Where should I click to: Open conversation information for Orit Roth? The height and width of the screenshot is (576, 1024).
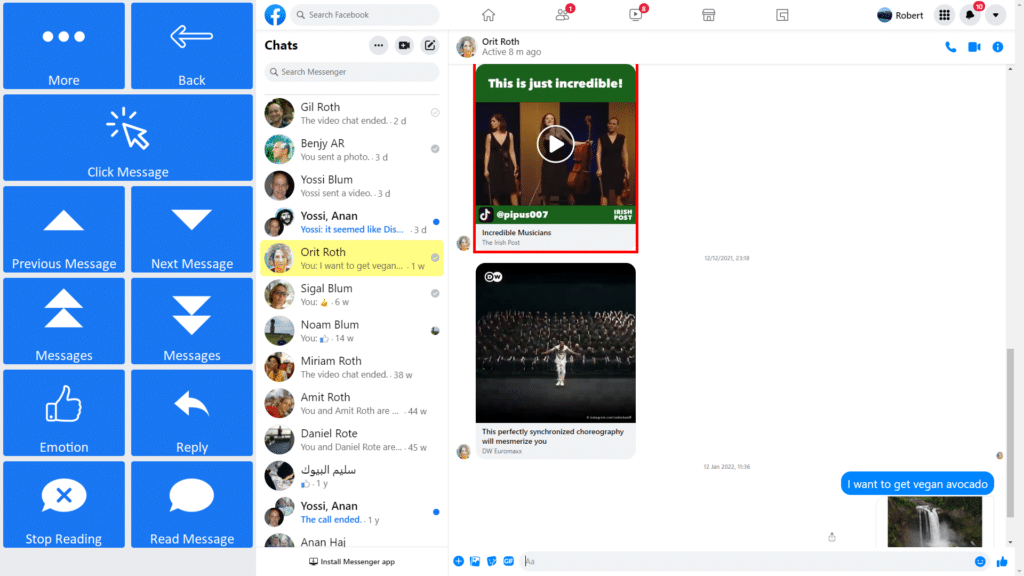click(x=997, y=47)
